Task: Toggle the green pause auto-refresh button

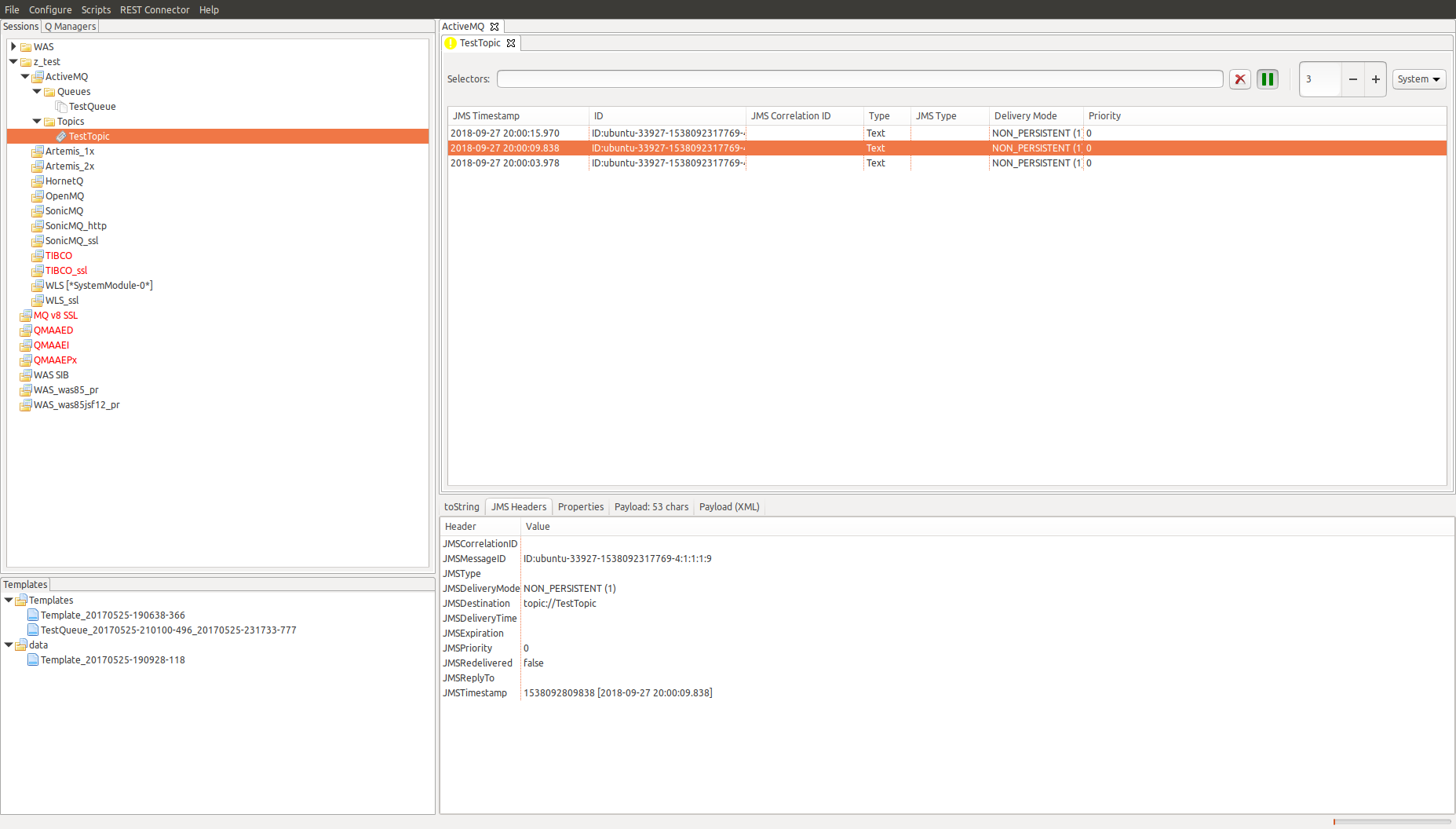Action: [1267, 79]
